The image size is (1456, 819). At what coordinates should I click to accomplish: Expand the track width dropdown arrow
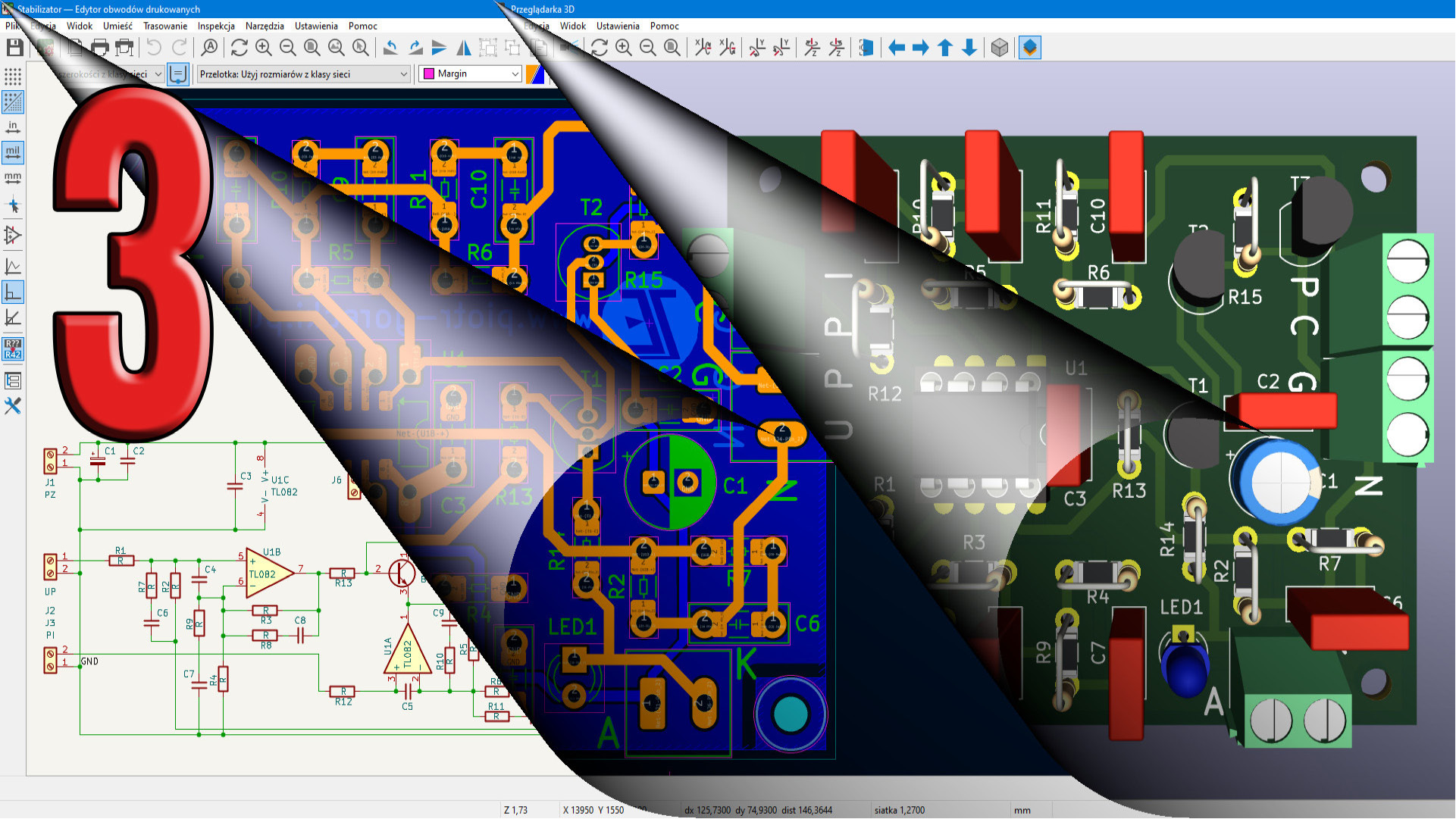[x=158, y=74]
